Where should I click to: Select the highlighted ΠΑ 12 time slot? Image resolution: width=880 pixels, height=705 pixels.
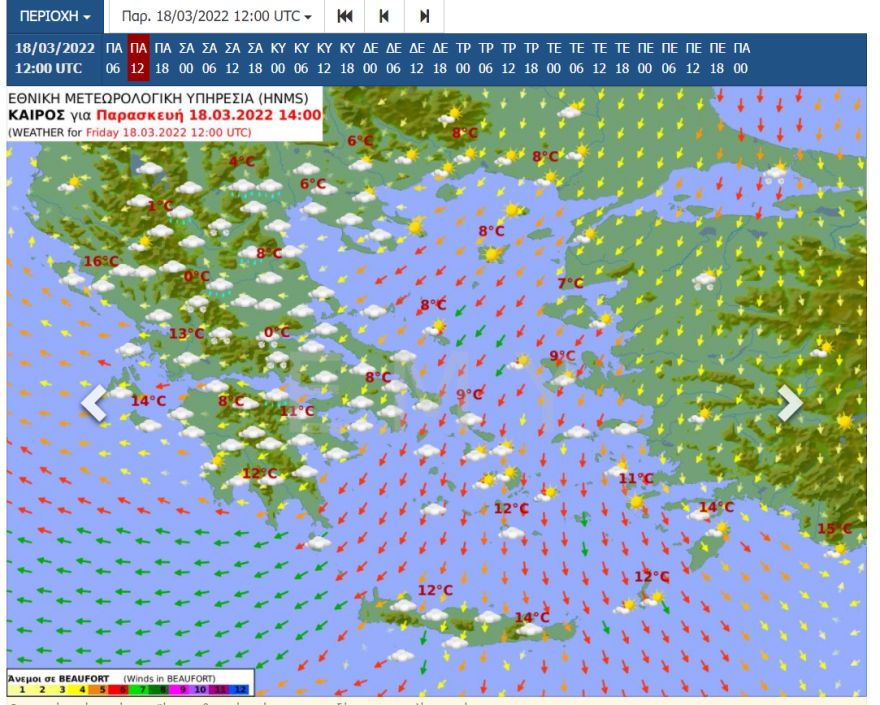[138, 58]
